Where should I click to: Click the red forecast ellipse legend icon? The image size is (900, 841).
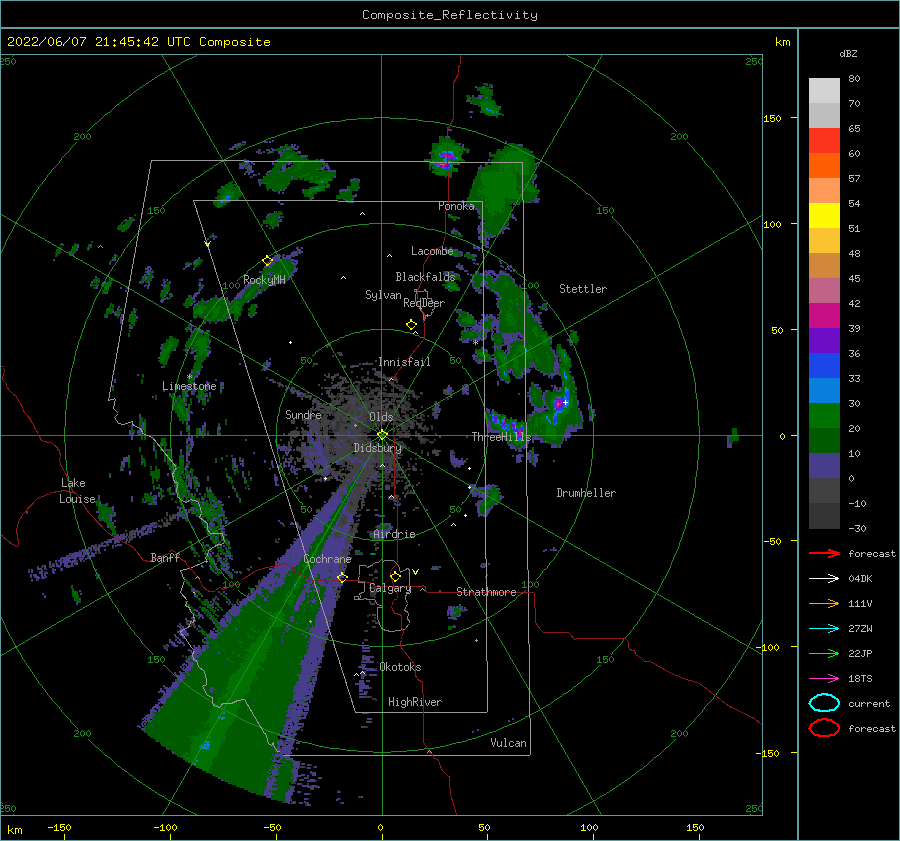point(824,728)
